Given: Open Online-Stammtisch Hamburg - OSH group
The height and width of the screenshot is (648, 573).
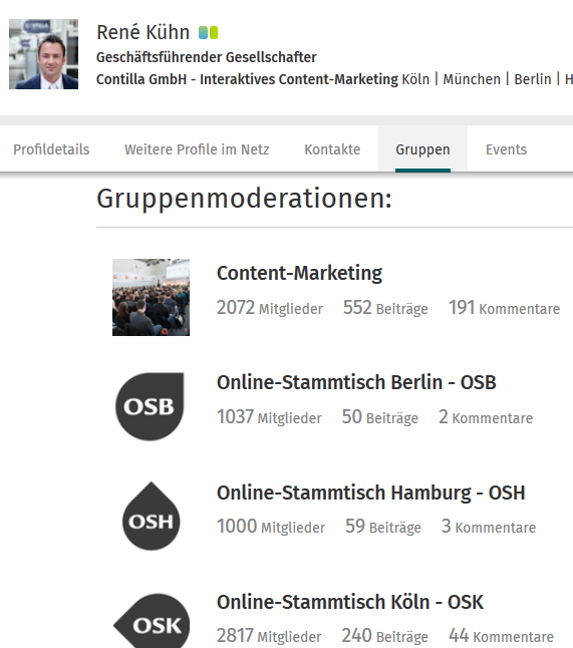Looking at the screenshot, I should tap(371, 493).
